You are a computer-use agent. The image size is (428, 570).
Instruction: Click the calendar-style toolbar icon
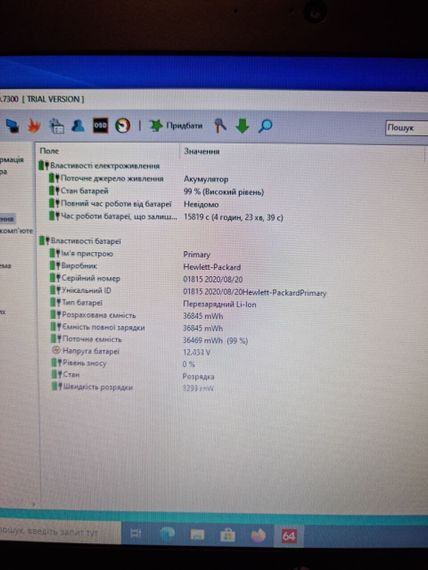tap(56, 126)
